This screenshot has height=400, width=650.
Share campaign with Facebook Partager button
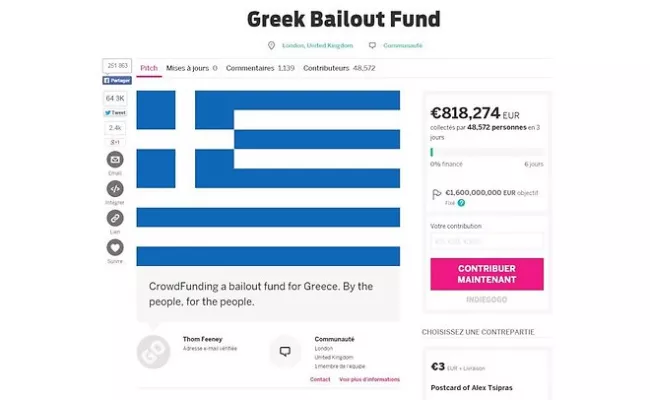click(116, 80)
